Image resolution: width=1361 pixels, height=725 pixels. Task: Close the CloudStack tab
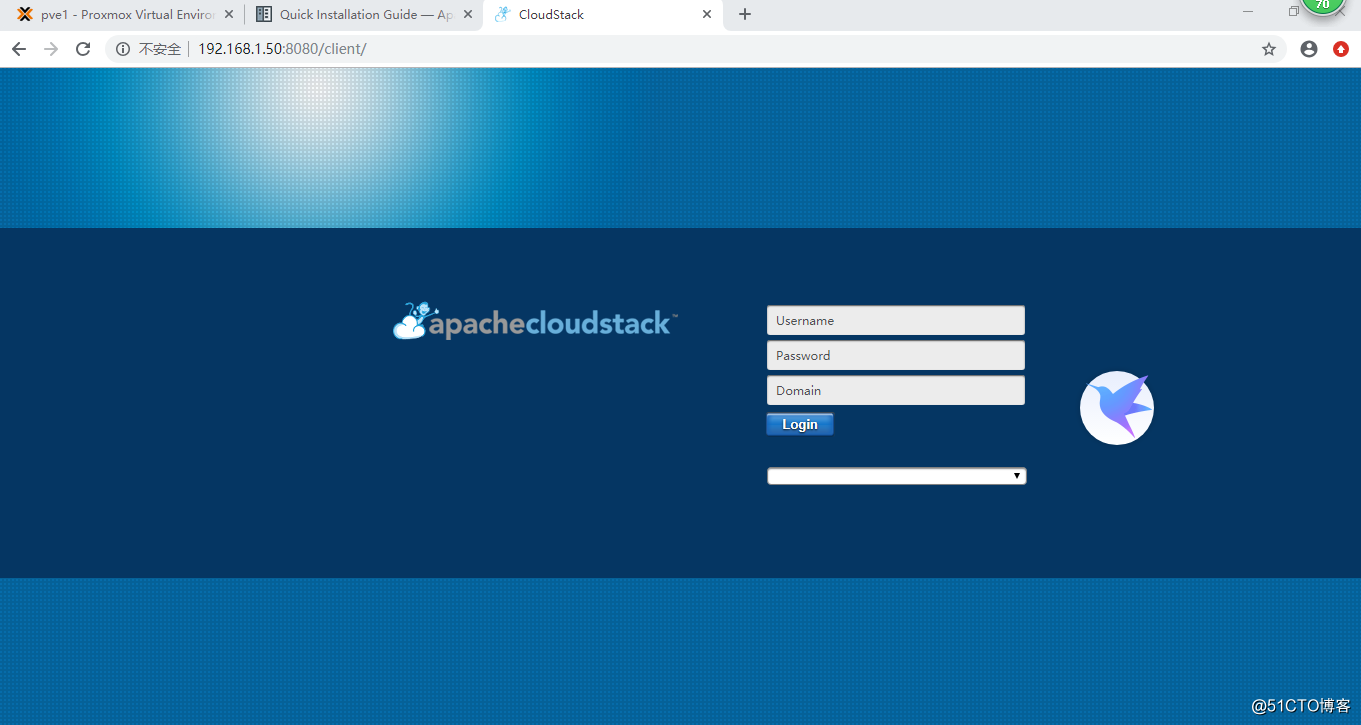tap(707, 15)
